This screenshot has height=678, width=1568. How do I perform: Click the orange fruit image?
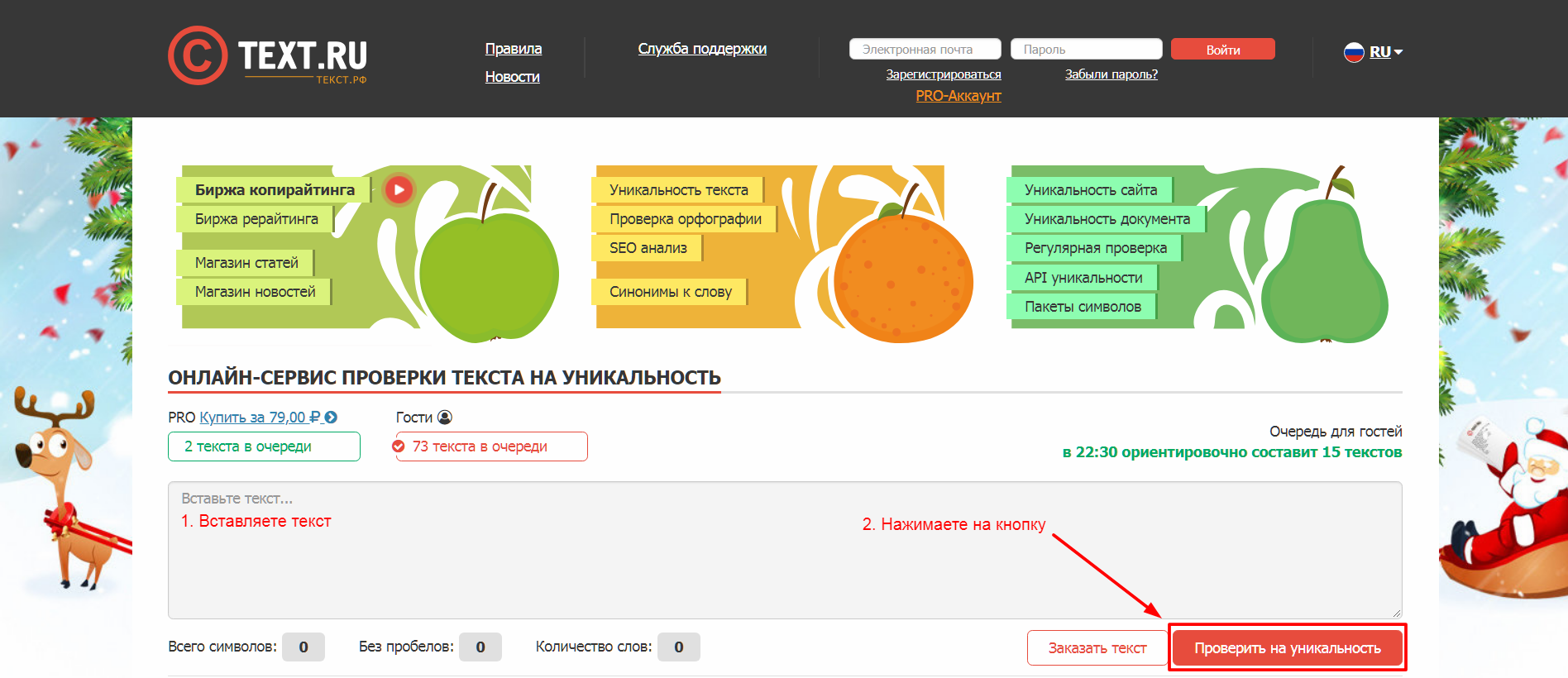(x=903, y=277)
